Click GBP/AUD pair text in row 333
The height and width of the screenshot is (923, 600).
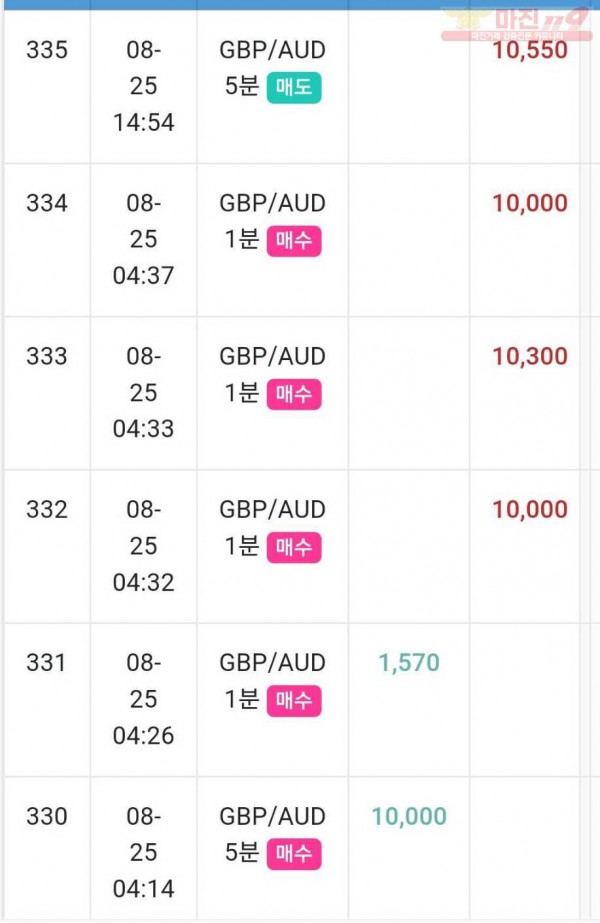[x=273, y=356]
